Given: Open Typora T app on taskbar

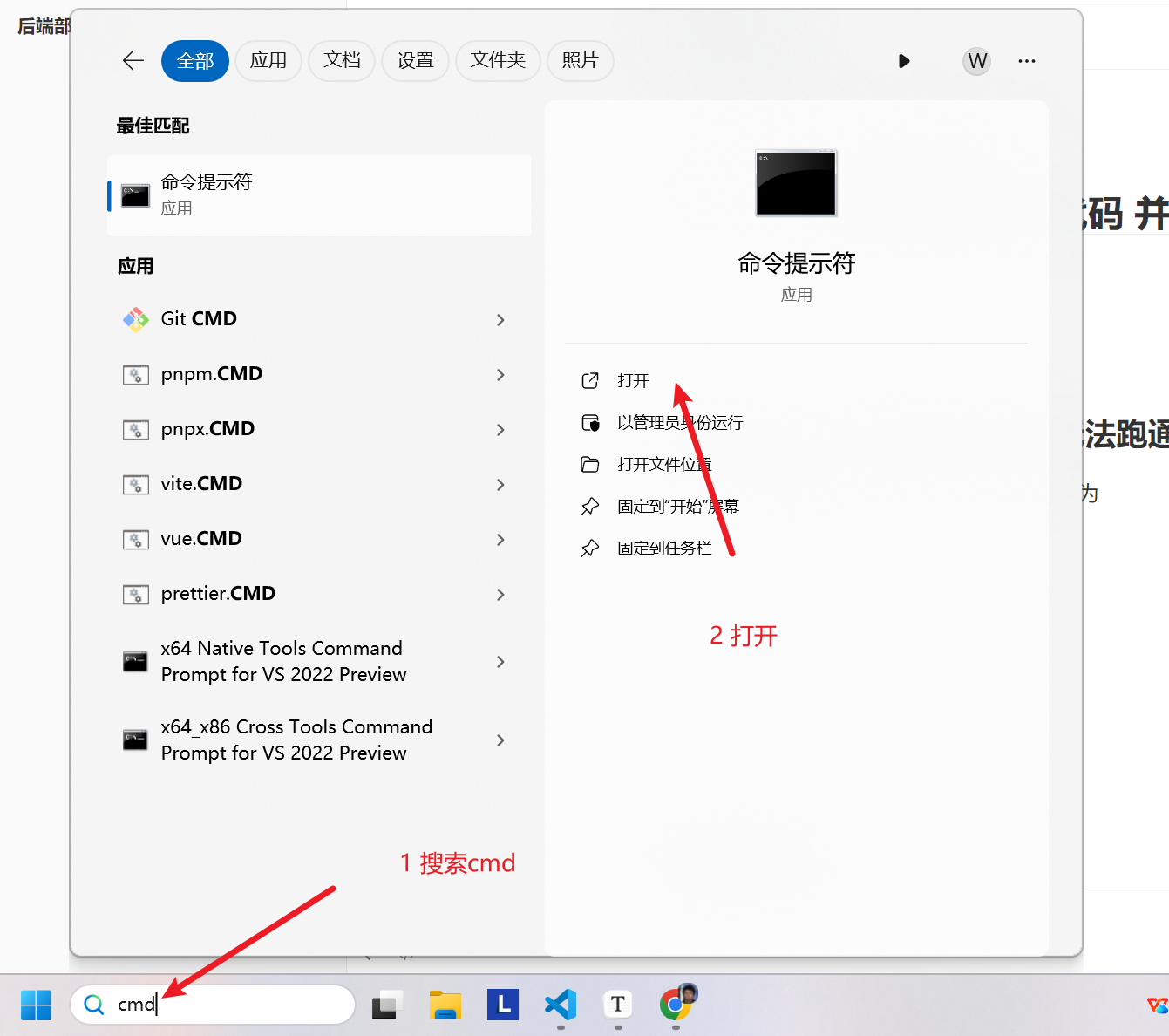Looking at the screenshot, I should point(618,1005).
